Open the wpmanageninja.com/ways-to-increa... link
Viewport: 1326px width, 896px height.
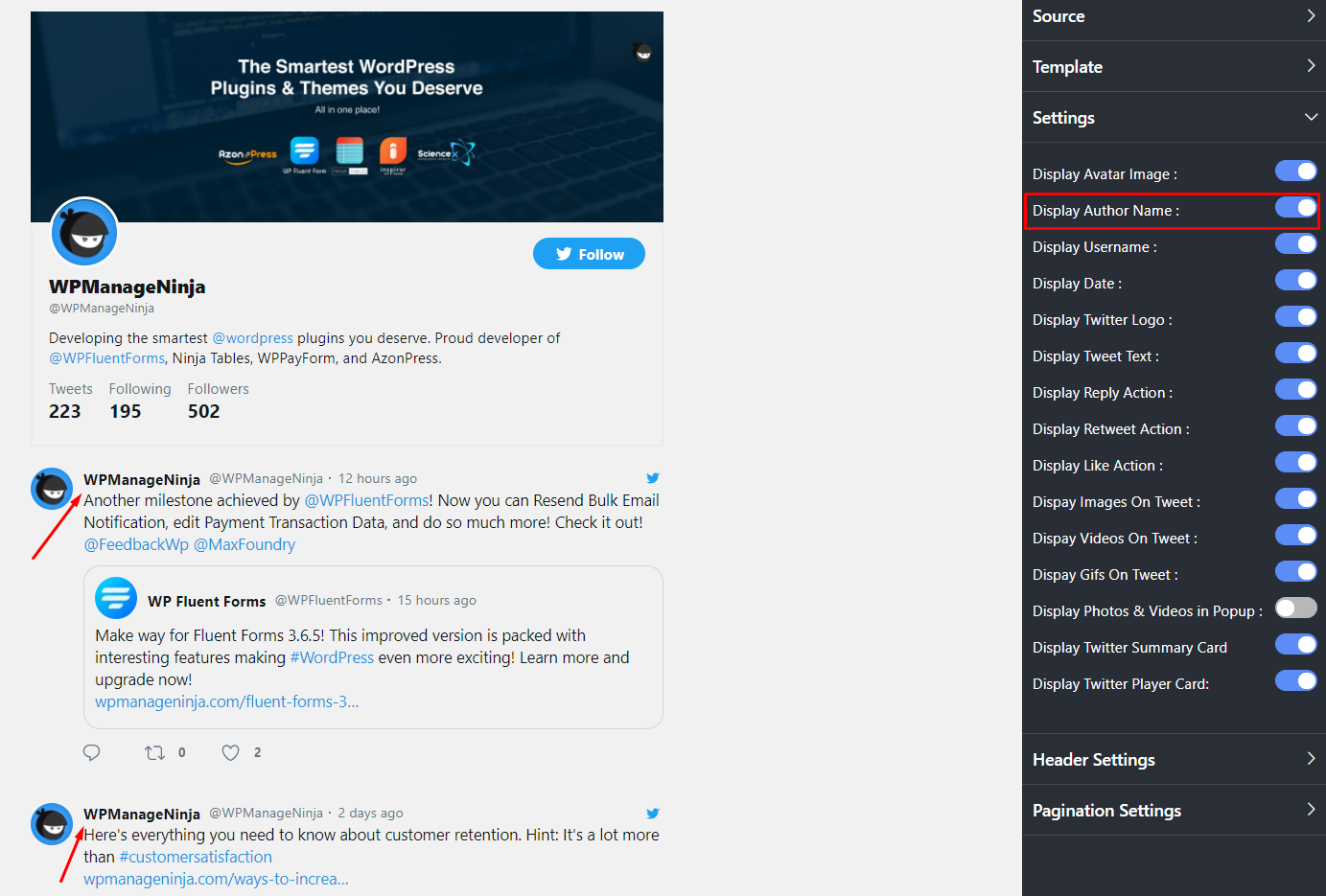[216, 879]
